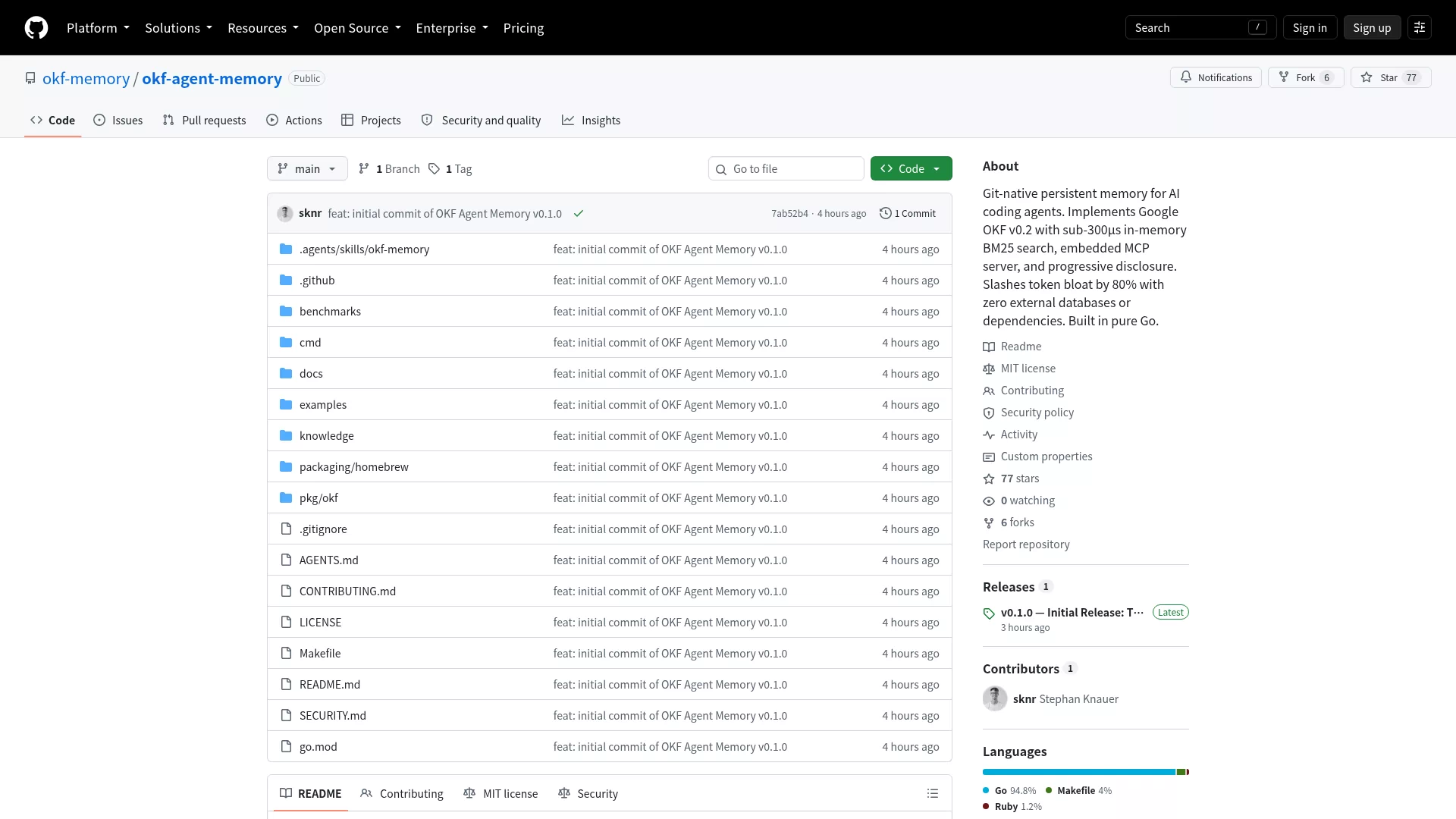Open the main branch selector dropdown

pos(307,169)
